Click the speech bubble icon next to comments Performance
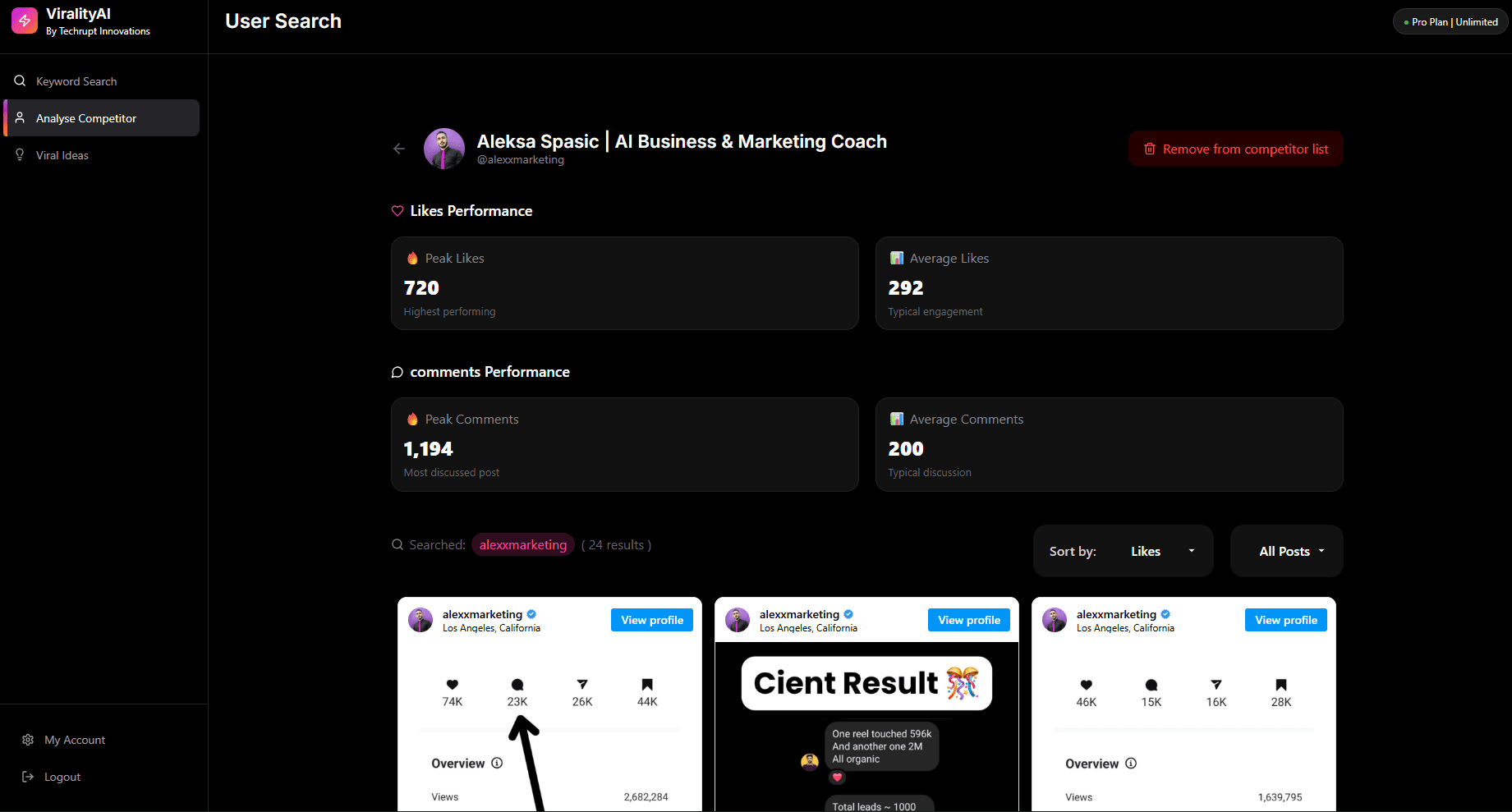Screen dimensions: 1512x812 [398, 372]
